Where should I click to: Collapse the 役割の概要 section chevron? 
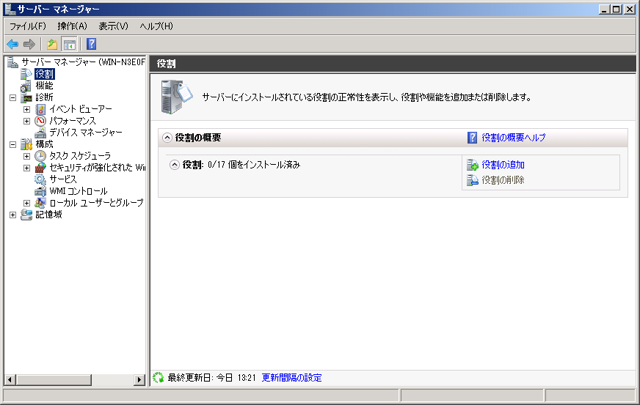click(167, 138)
